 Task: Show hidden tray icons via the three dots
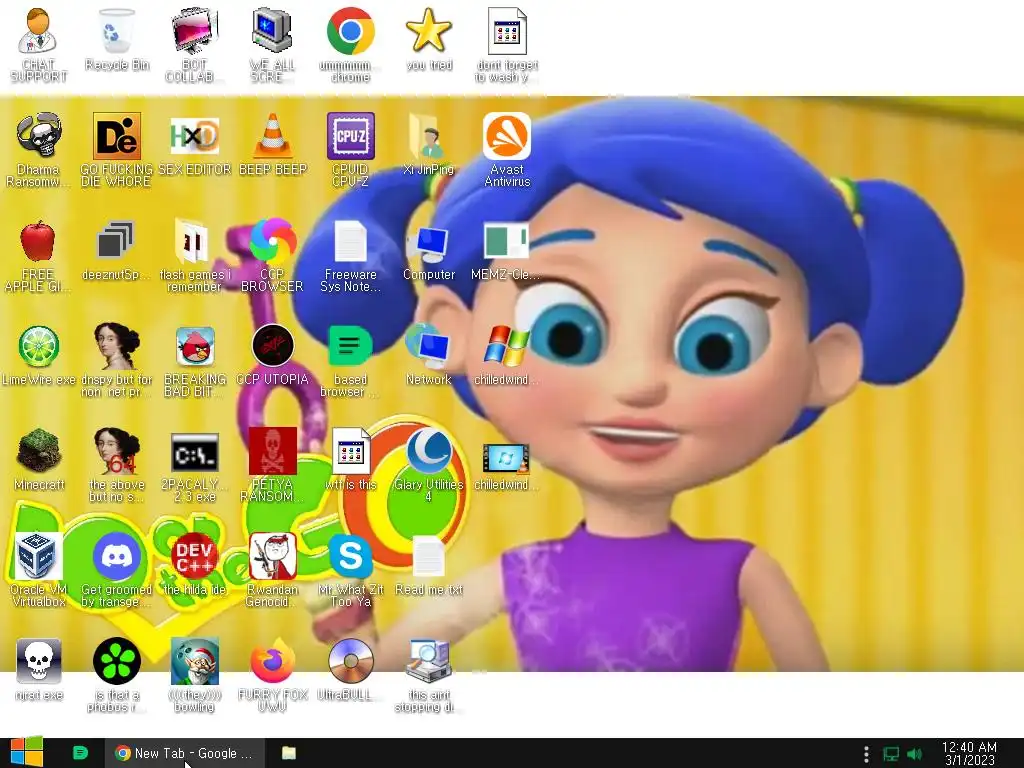tap(866, 754)
